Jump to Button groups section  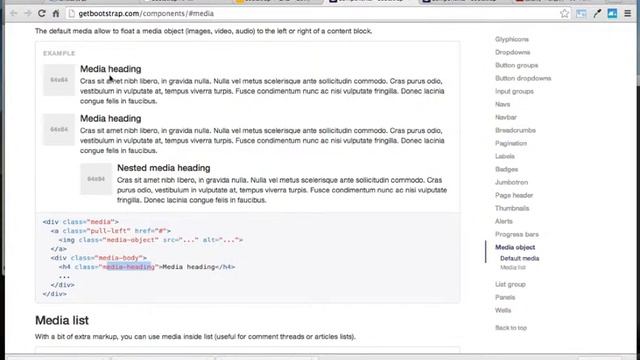click(517, 65)
